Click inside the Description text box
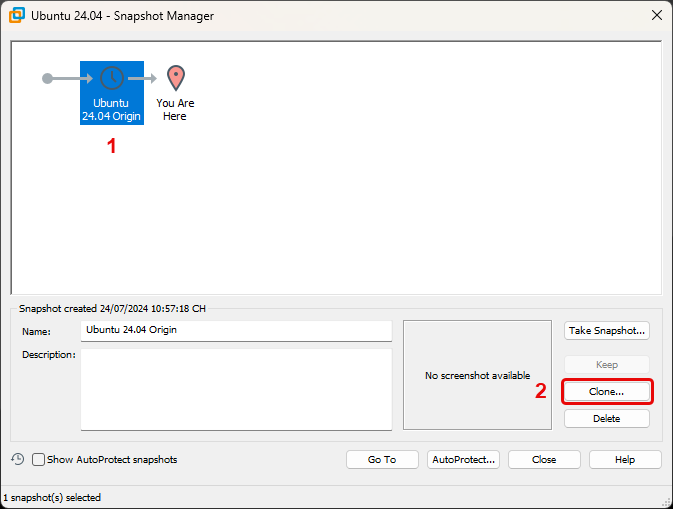This screenshot has height=509, width=673. click(x=236, y=389)
